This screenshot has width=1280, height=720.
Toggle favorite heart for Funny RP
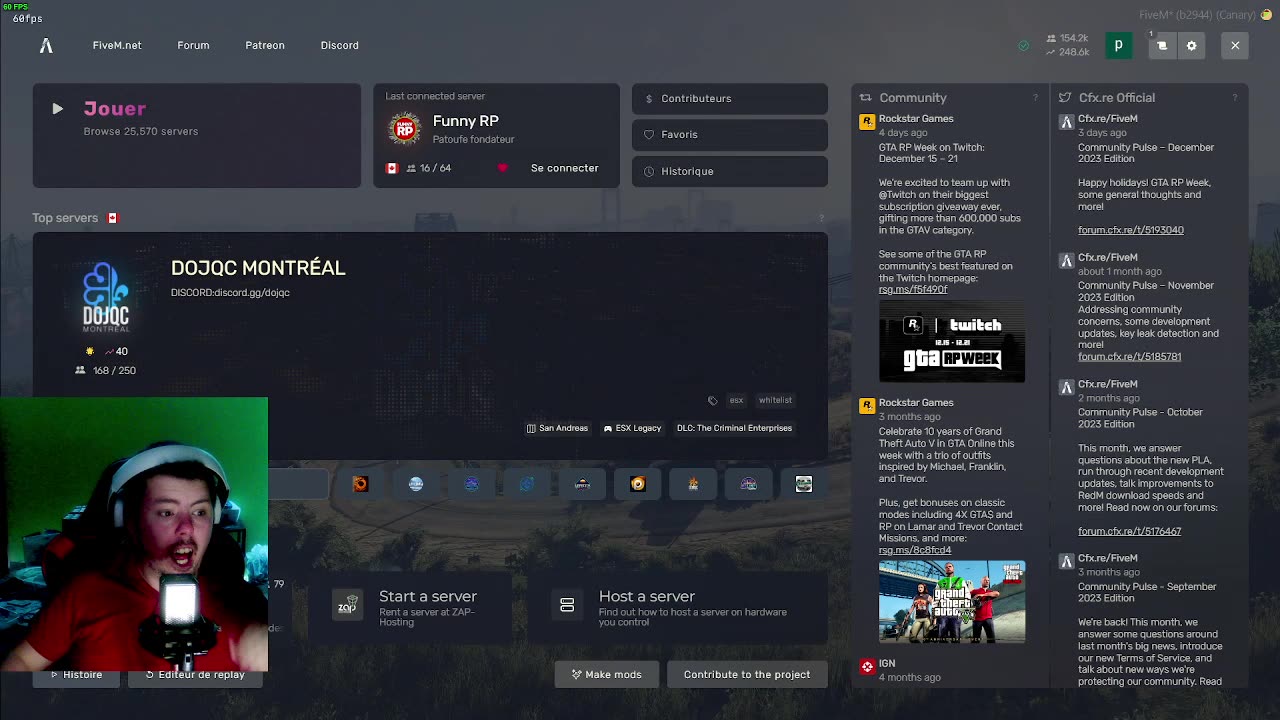pos(502,168)
